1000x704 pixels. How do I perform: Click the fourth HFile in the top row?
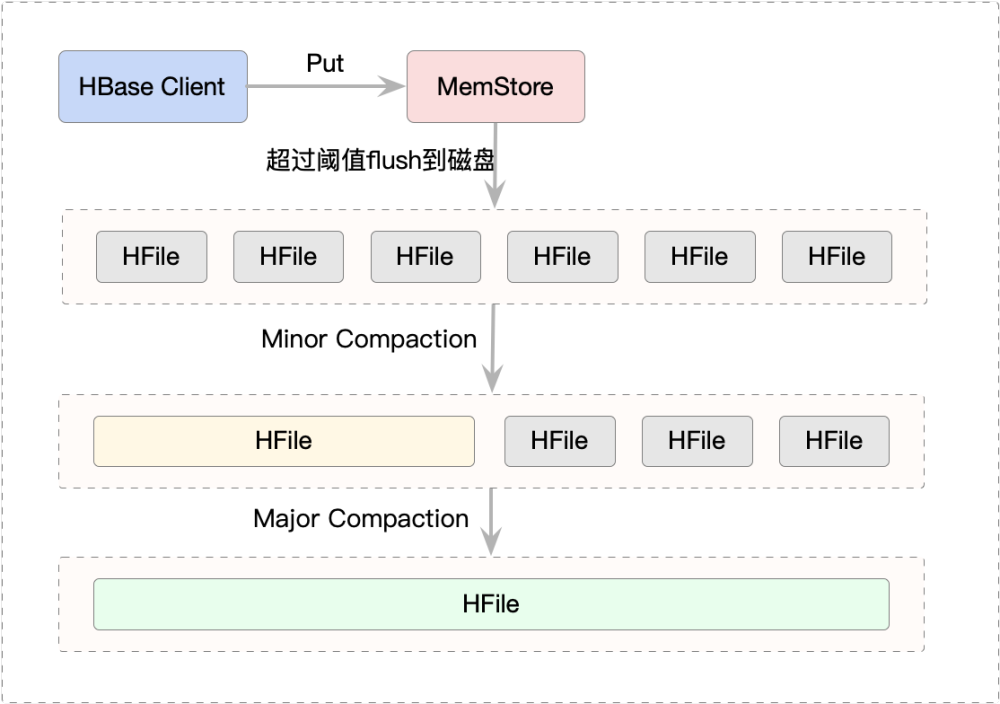[x=562, y=257]
